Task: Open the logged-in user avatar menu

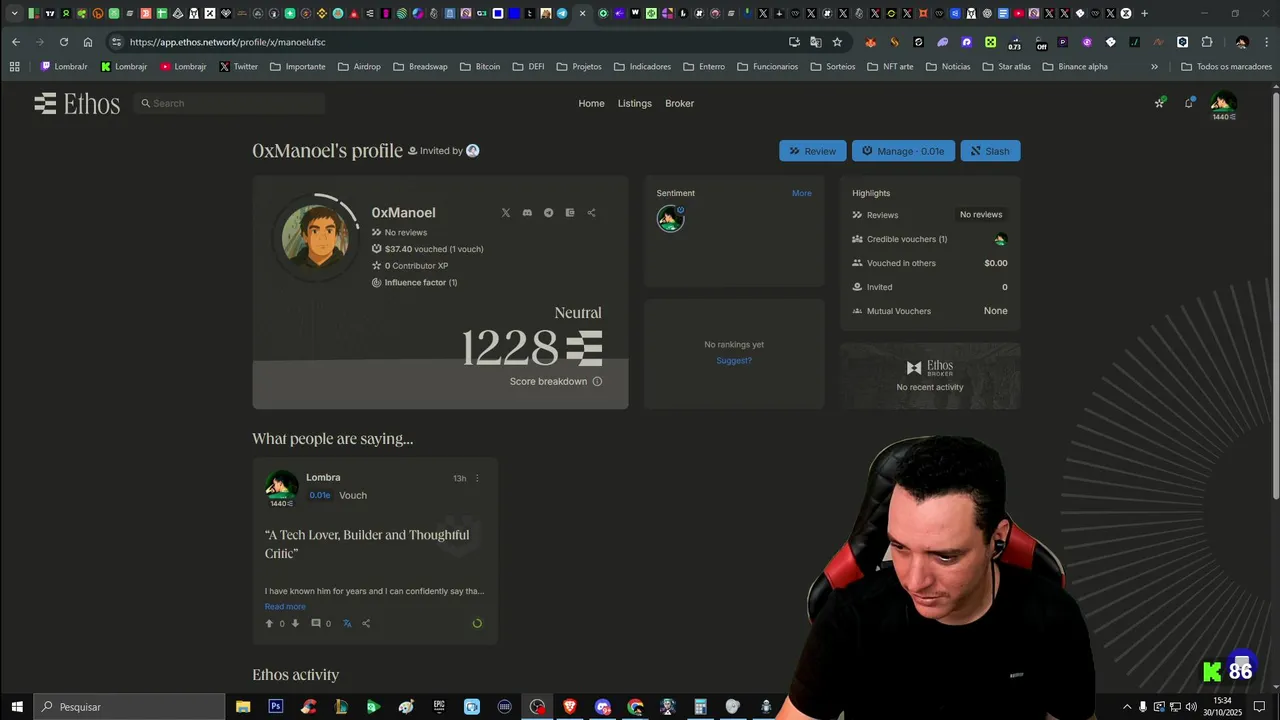Action: click(1224, 102)
